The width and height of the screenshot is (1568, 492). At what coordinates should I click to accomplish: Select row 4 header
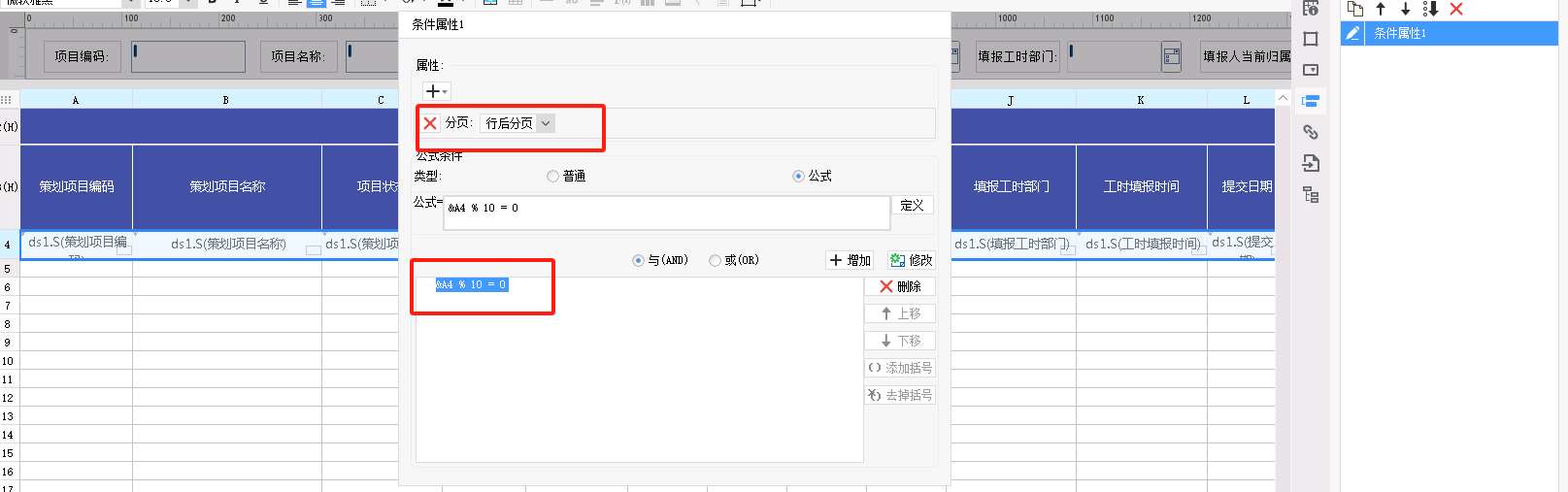tap(9, 245)
